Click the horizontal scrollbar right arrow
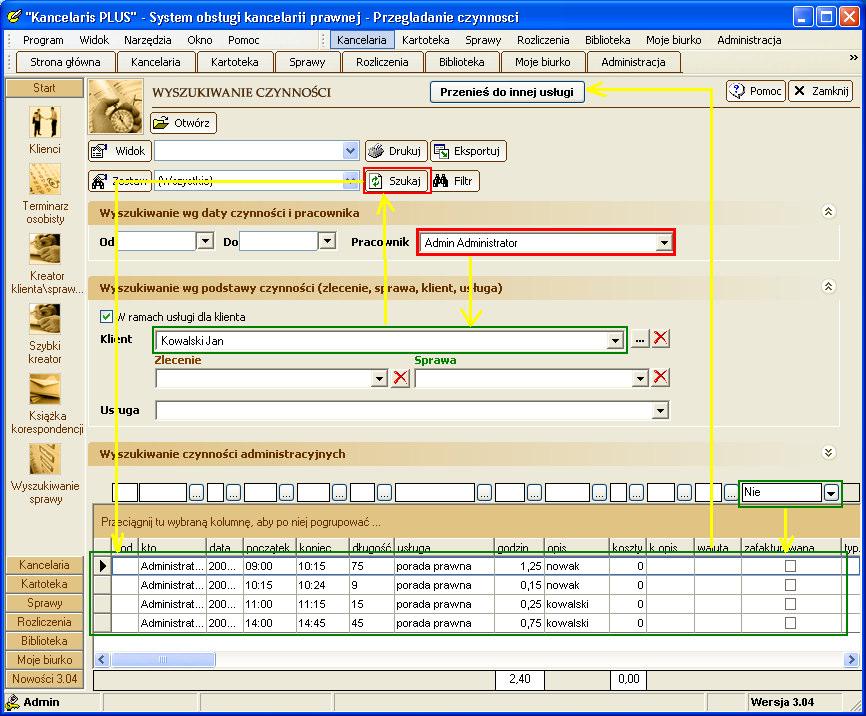This screenshot has width=866, height=716. tap(851, 659)
